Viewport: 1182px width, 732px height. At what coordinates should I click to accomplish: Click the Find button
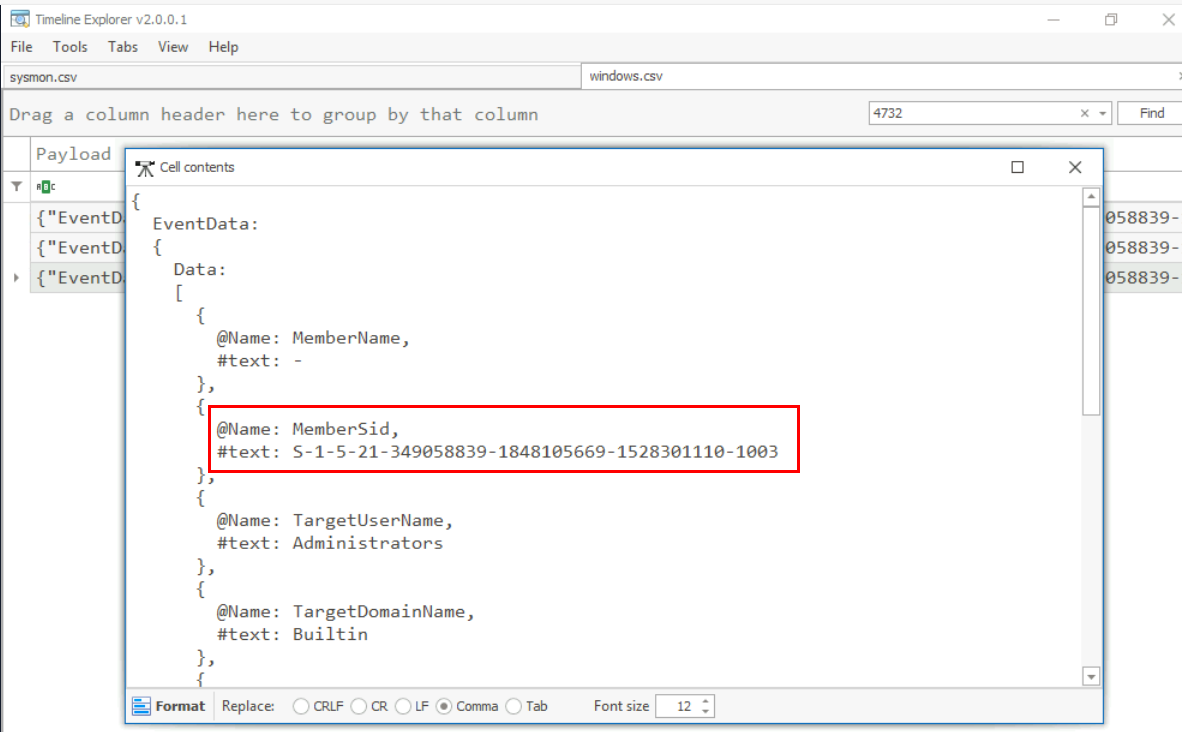coord(1151,114)
